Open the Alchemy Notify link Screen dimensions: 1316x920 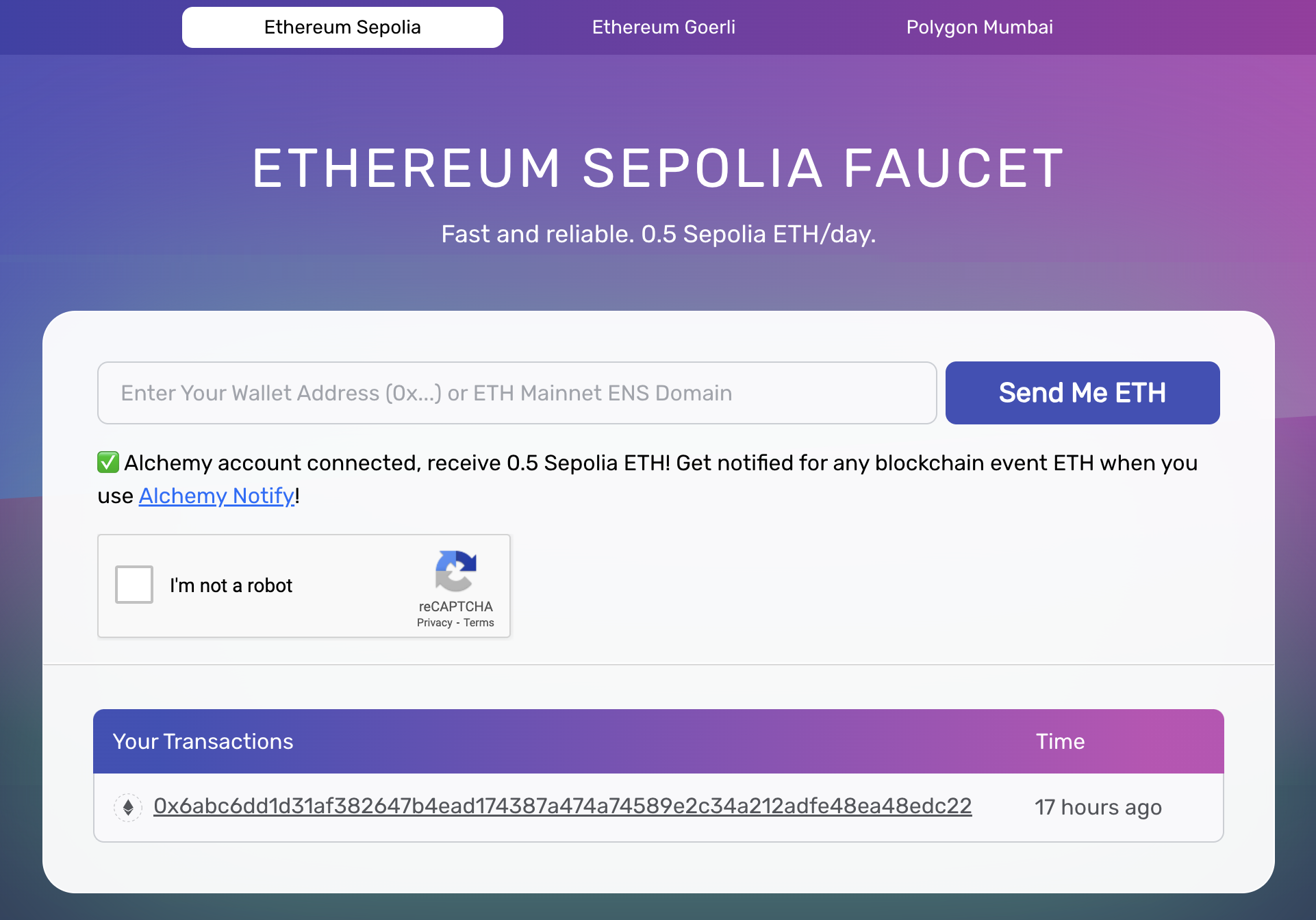[216, 496]
